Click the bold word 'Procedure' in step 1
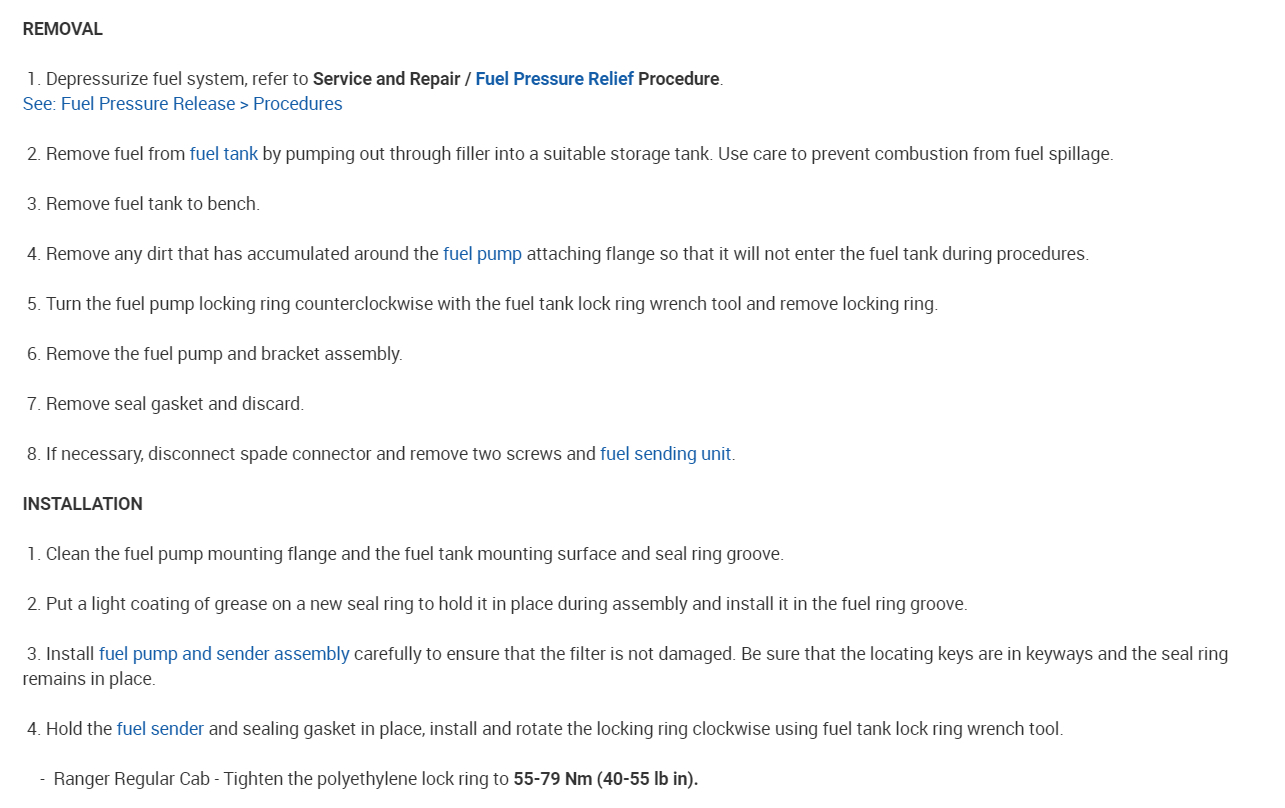The image size is (1285, 808). (x=678, y=79)
